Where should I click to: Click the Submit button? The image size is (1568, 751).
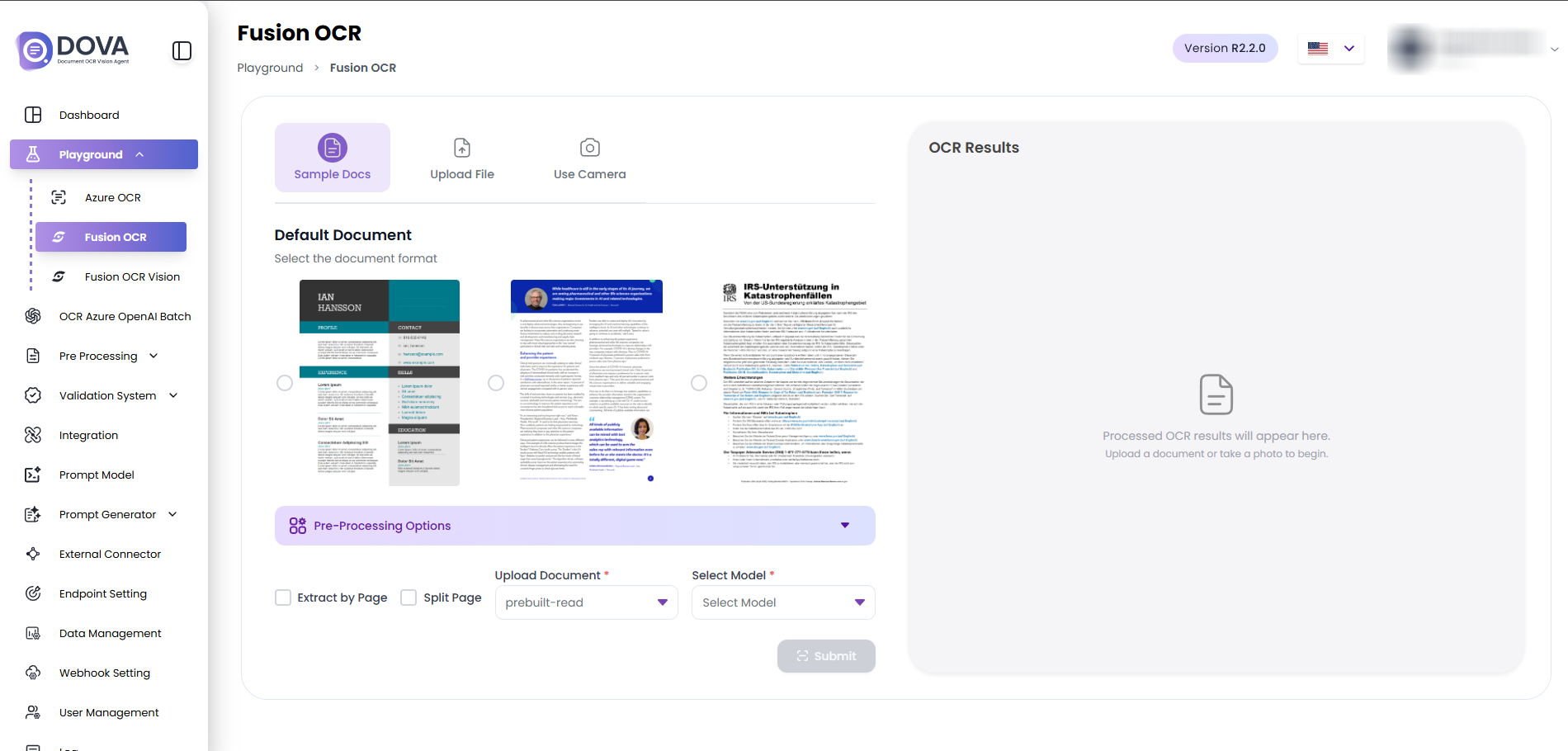pos(826,656)
